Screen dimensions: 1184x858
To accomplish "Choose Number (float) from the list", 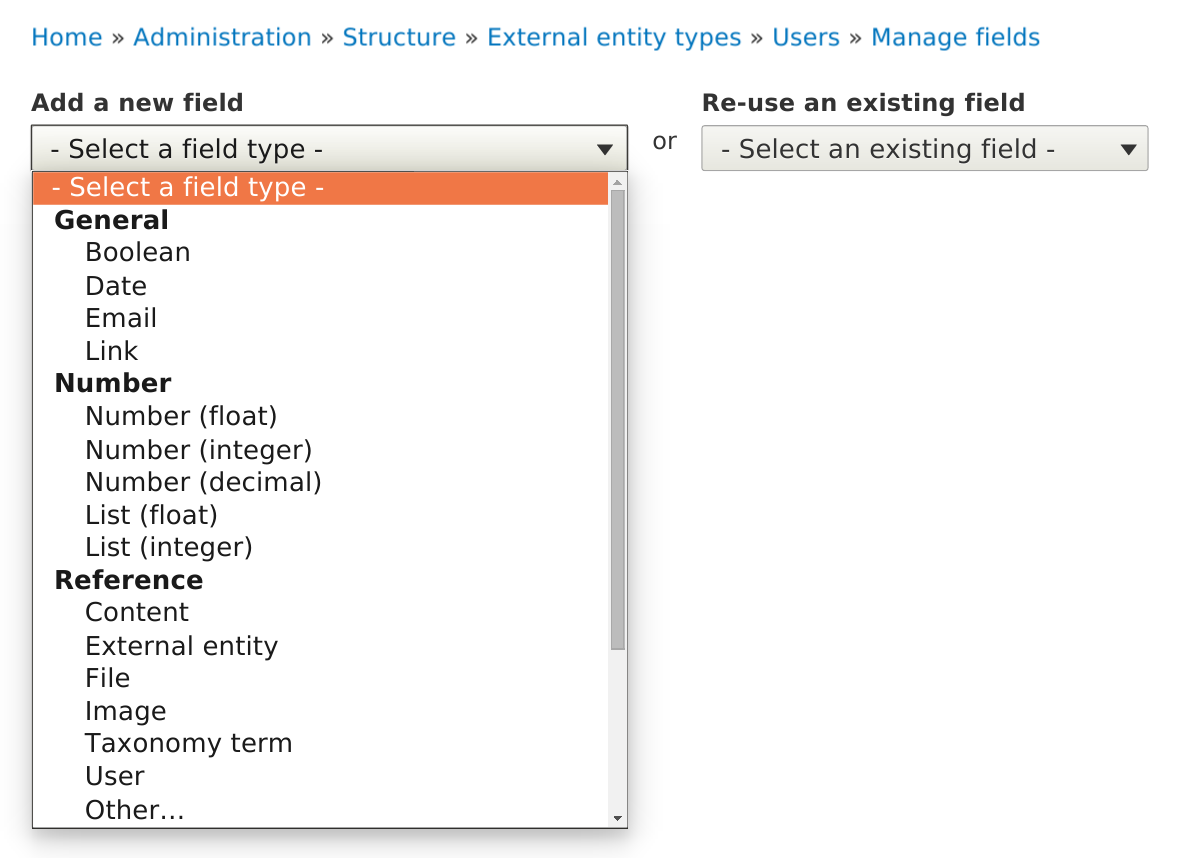I will 181,416.
